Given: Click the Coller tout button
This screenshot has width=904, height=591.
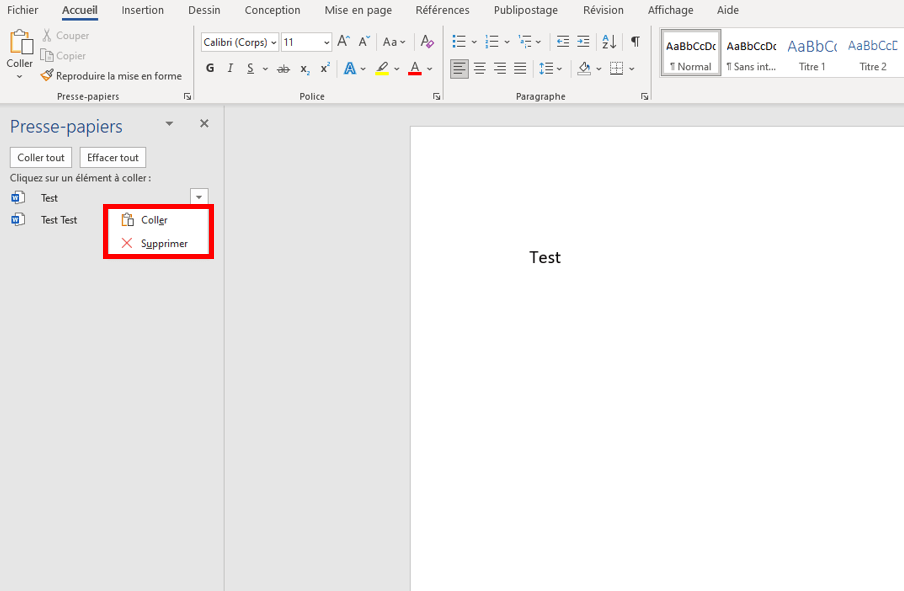Looking at the screenshot, I should (41, 157).
